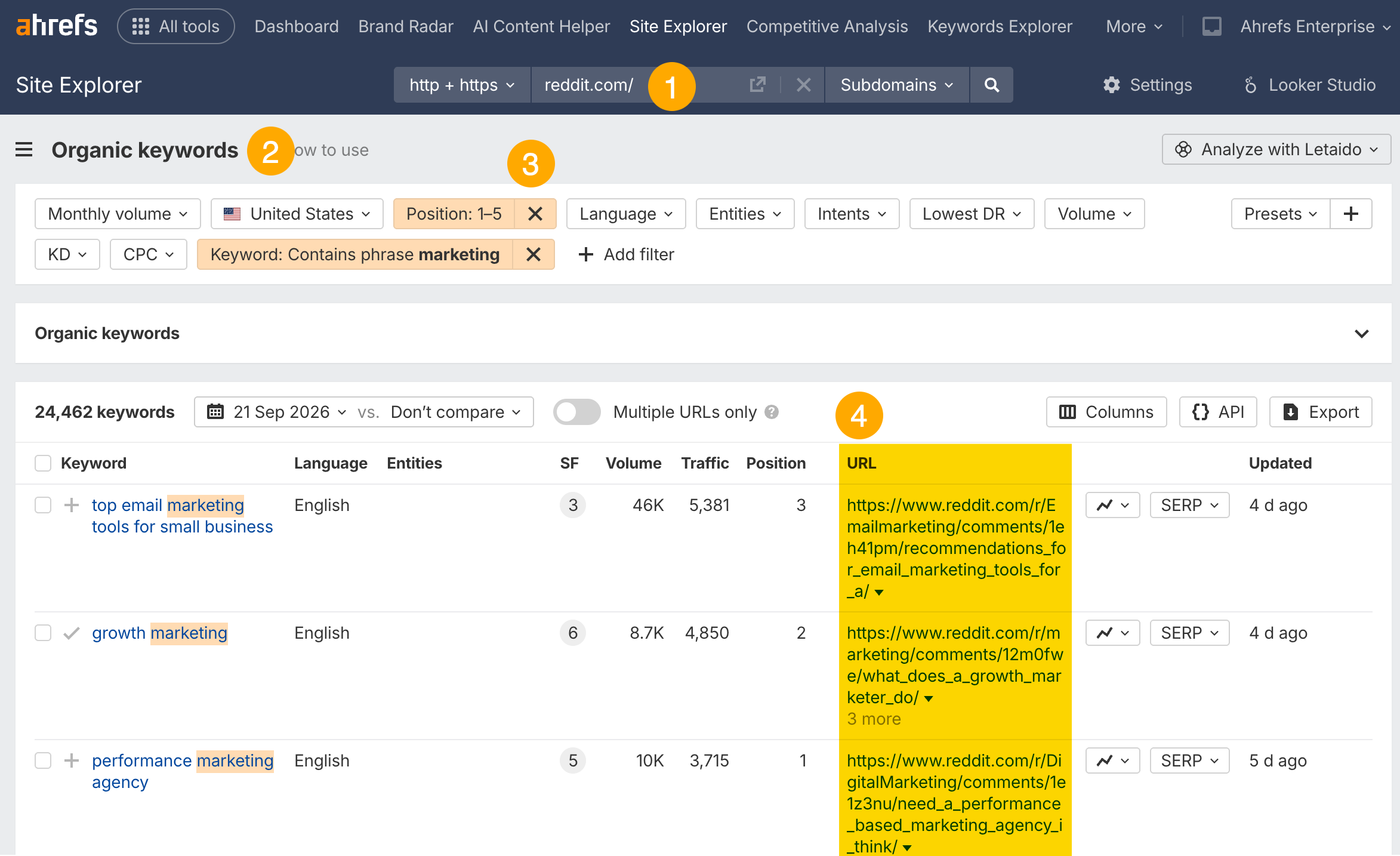The height and width of the screenshot is (856, 1400).
Task: Open the Language filter
Action: [626, 214]
